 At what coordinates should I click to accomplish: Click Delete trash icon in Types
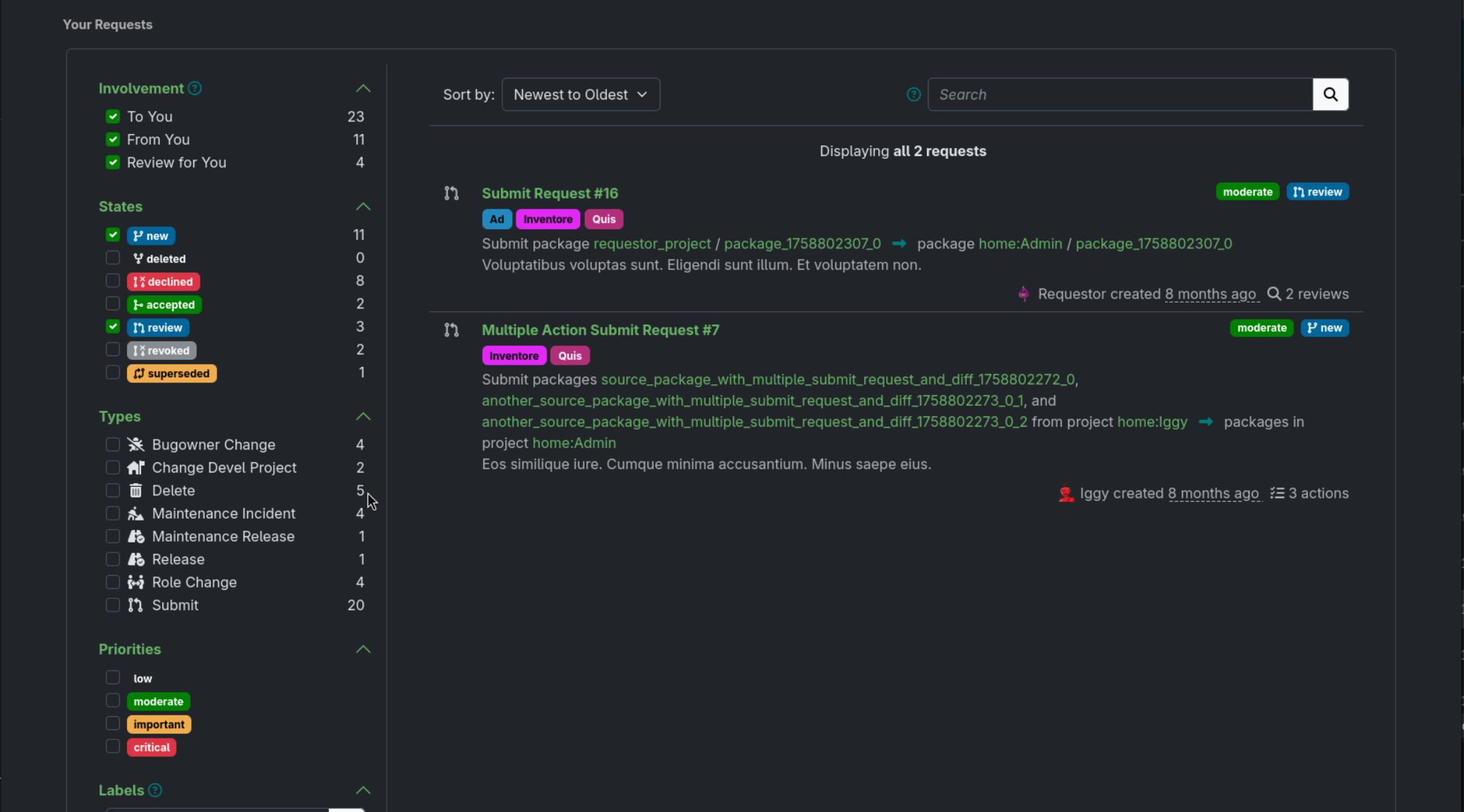pyautogui.click(x=135, y=490)
